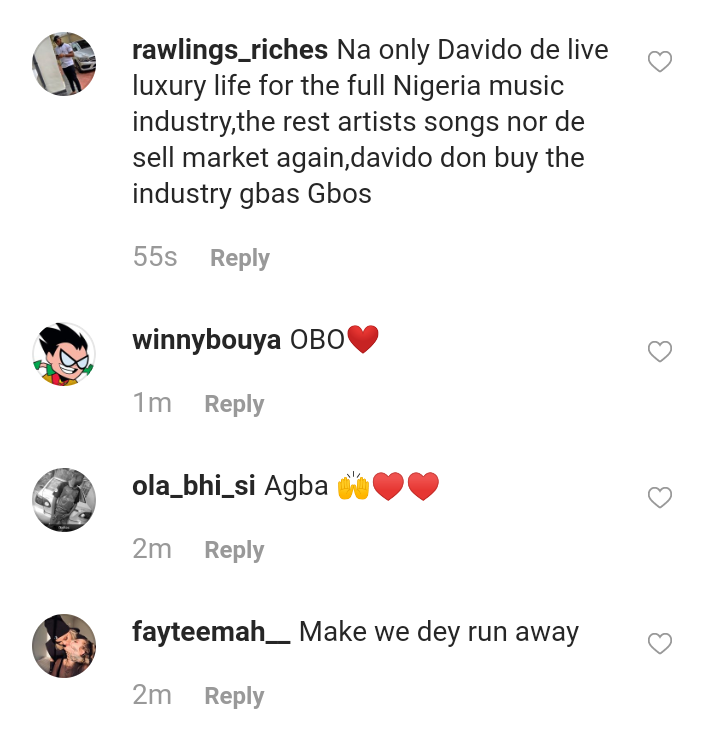
Task: Go to the winnybouya username link
Action: pyautogui.click(x=206, y=340)
